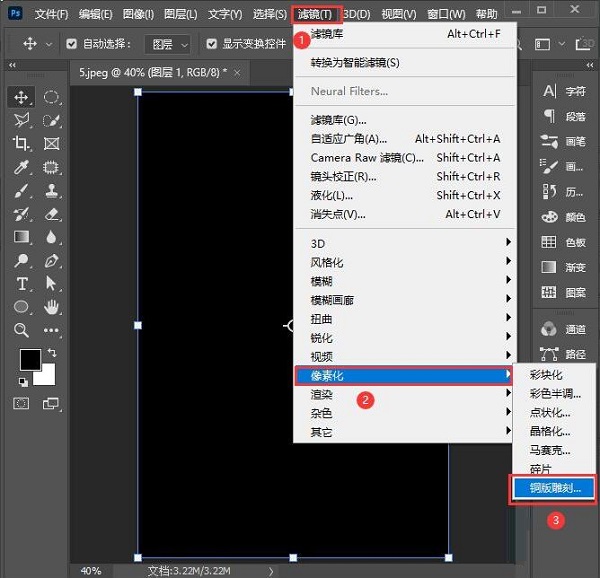Choose 铜版雕刻... from the submenu
Image resolution: width=600 pixels, height=578 pixels.
coord(553,488)
